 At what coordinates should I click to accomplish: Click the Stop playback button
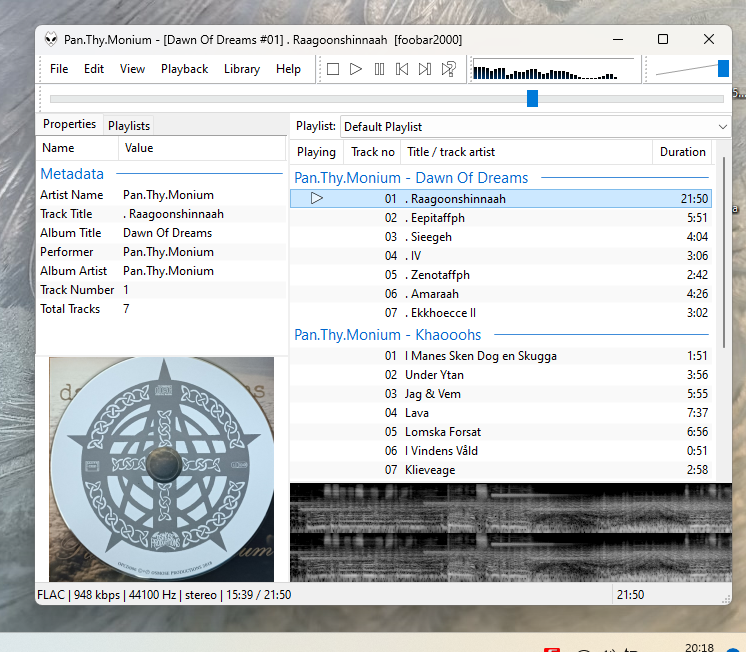tap(333, 69)
